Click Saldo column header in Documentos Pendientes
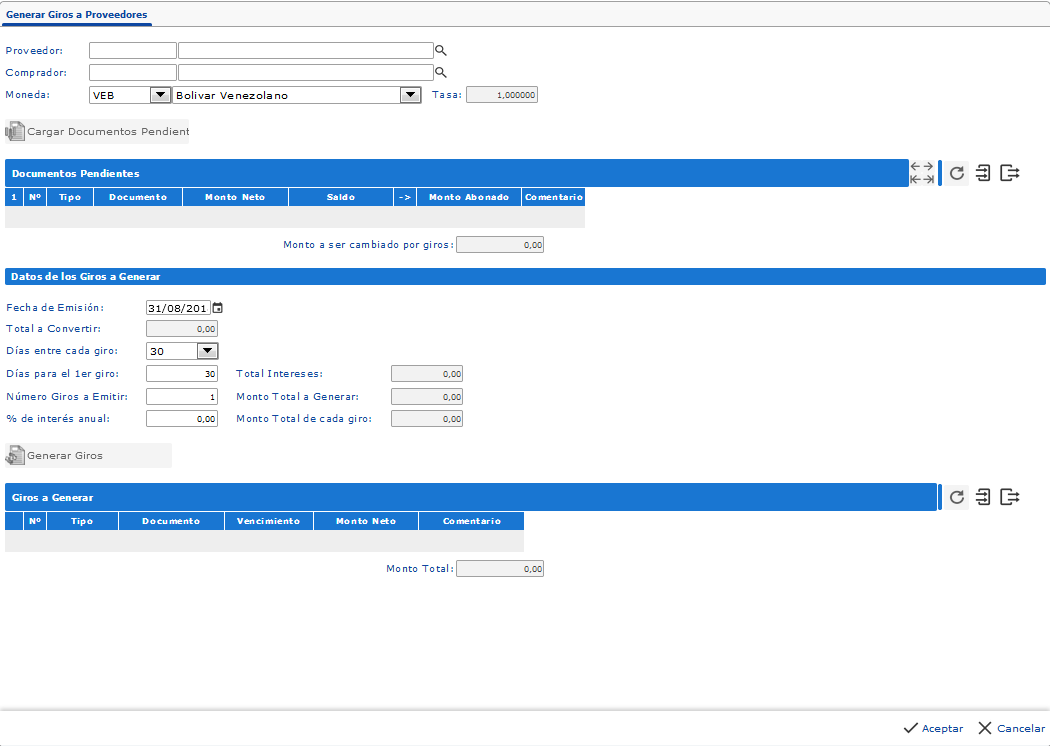The width and height of the screenshot is (1050, 746). pyautogui.click(x=341, y=197)
